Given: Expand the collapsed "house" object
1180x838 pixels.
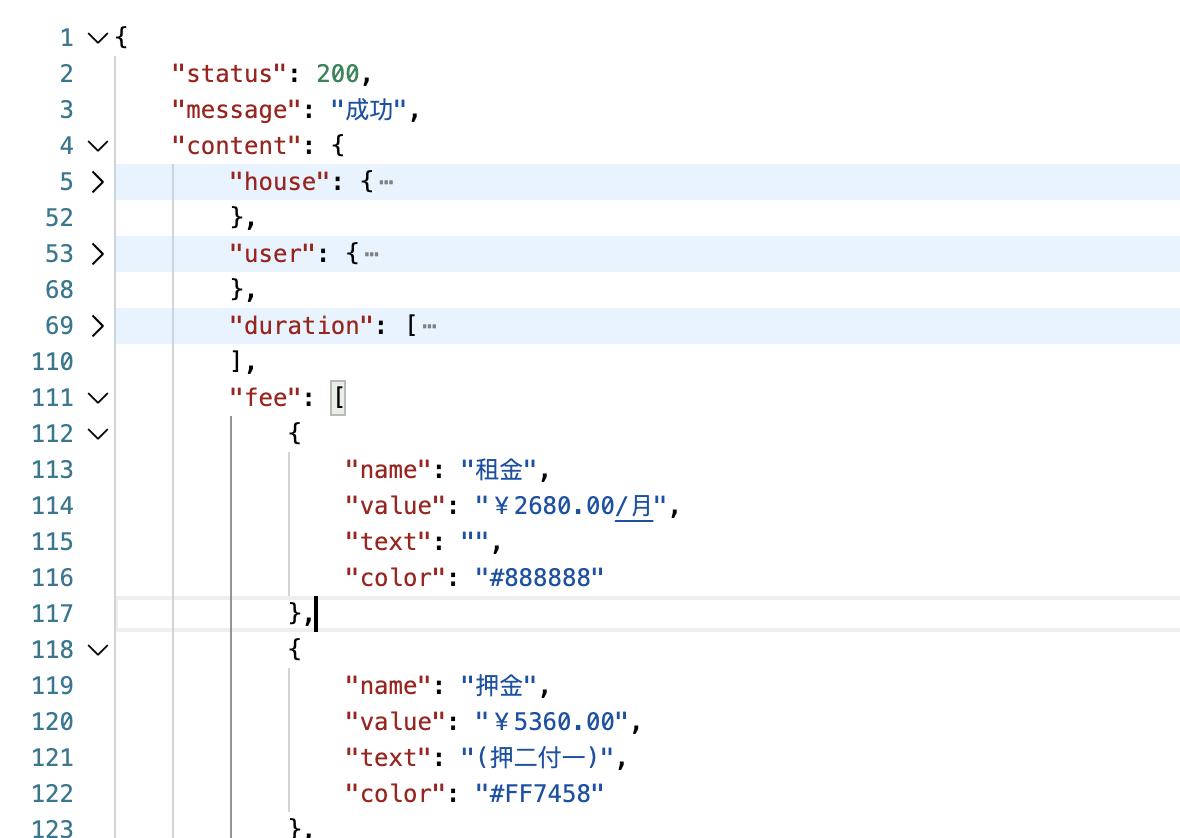Looking at the screenshot, I should (97, 181).
